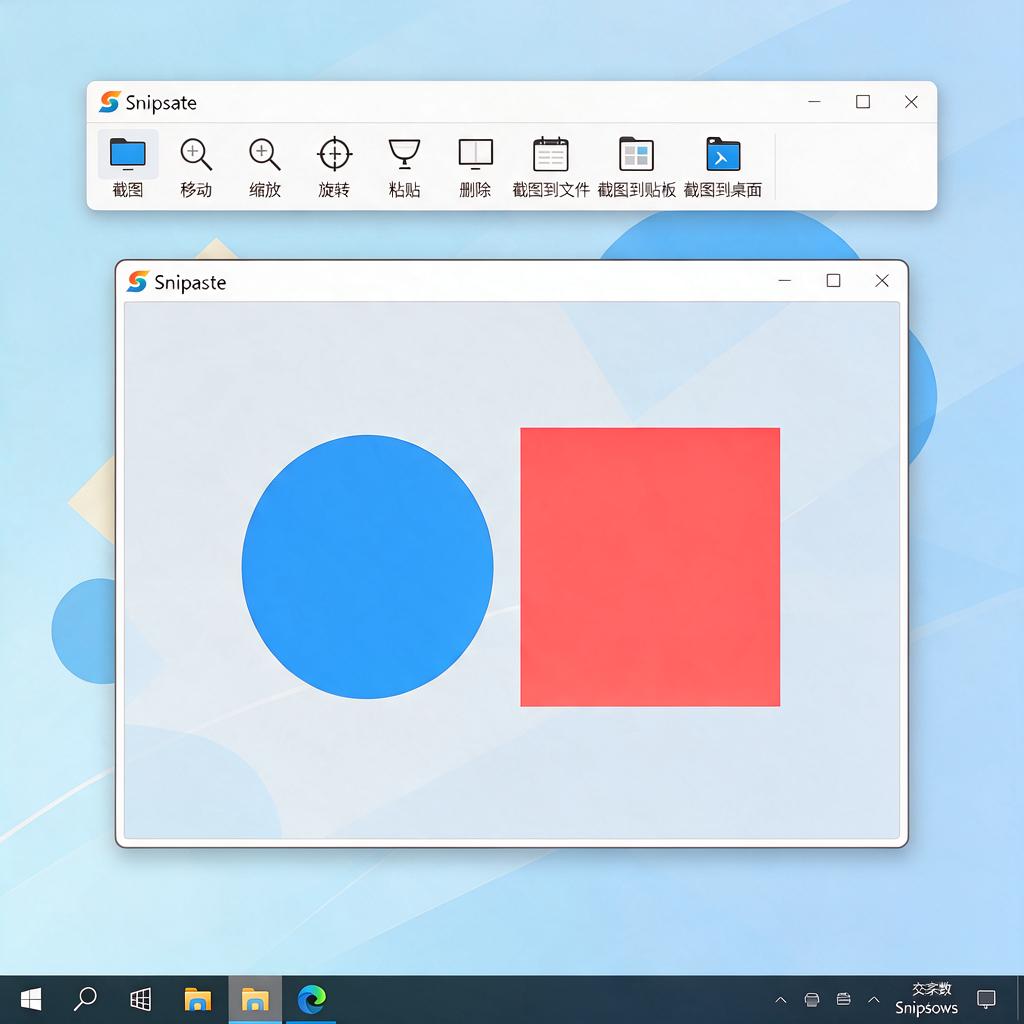Image resolution: width=1024 pixels, height=1024 pixels.
Task: Minimize the Snipsate toolbar window
Action: click(814, 102)
